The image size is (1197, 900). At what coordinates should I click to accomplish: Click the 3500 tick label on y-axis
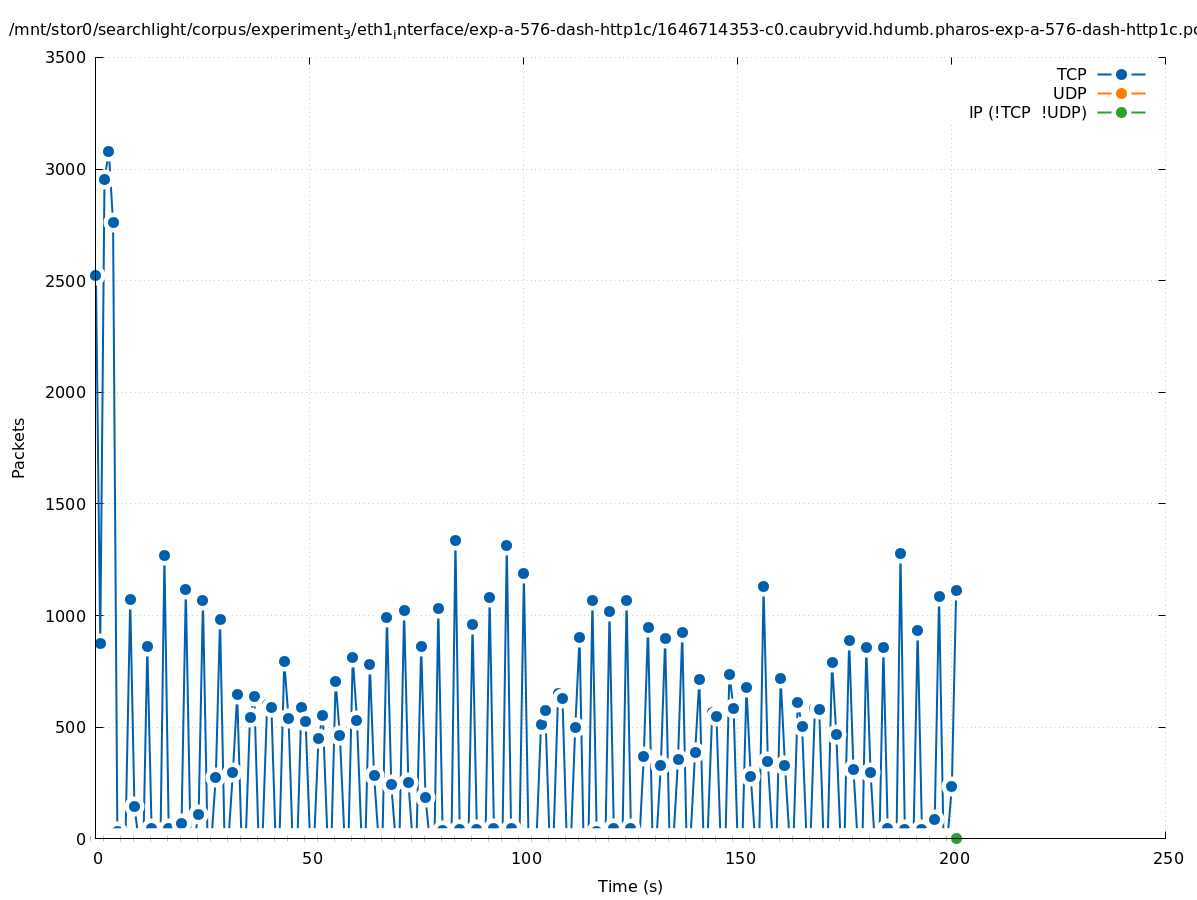tap(66, 57)
